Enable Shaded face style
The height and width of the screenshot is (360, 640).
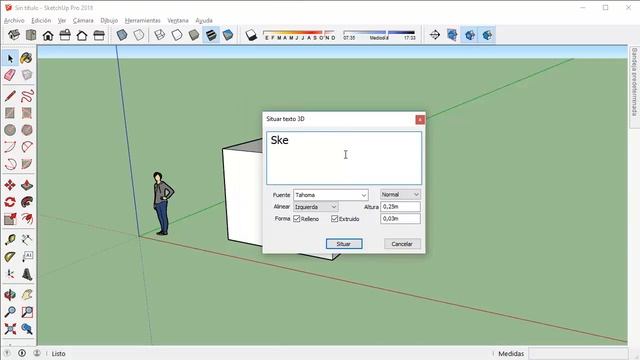[194, 35]
